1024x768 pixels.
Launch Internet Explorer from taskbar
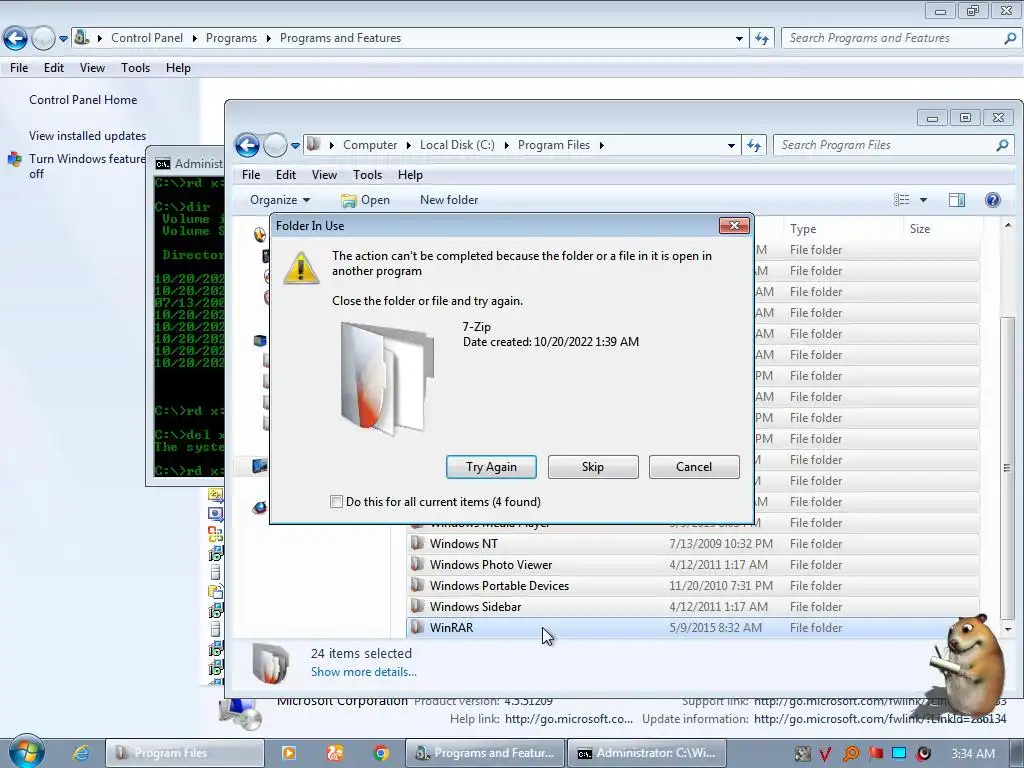click(x=80, y=753)
